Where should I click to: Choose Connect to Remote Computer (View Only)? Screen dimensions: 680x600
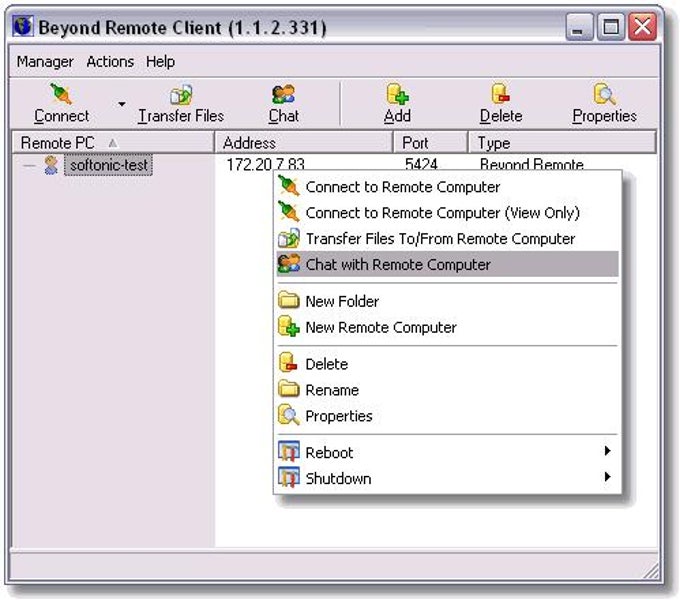pos(448,213)
